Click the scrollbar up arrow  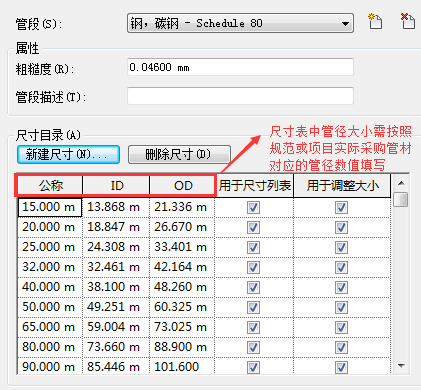click(401, 183)
